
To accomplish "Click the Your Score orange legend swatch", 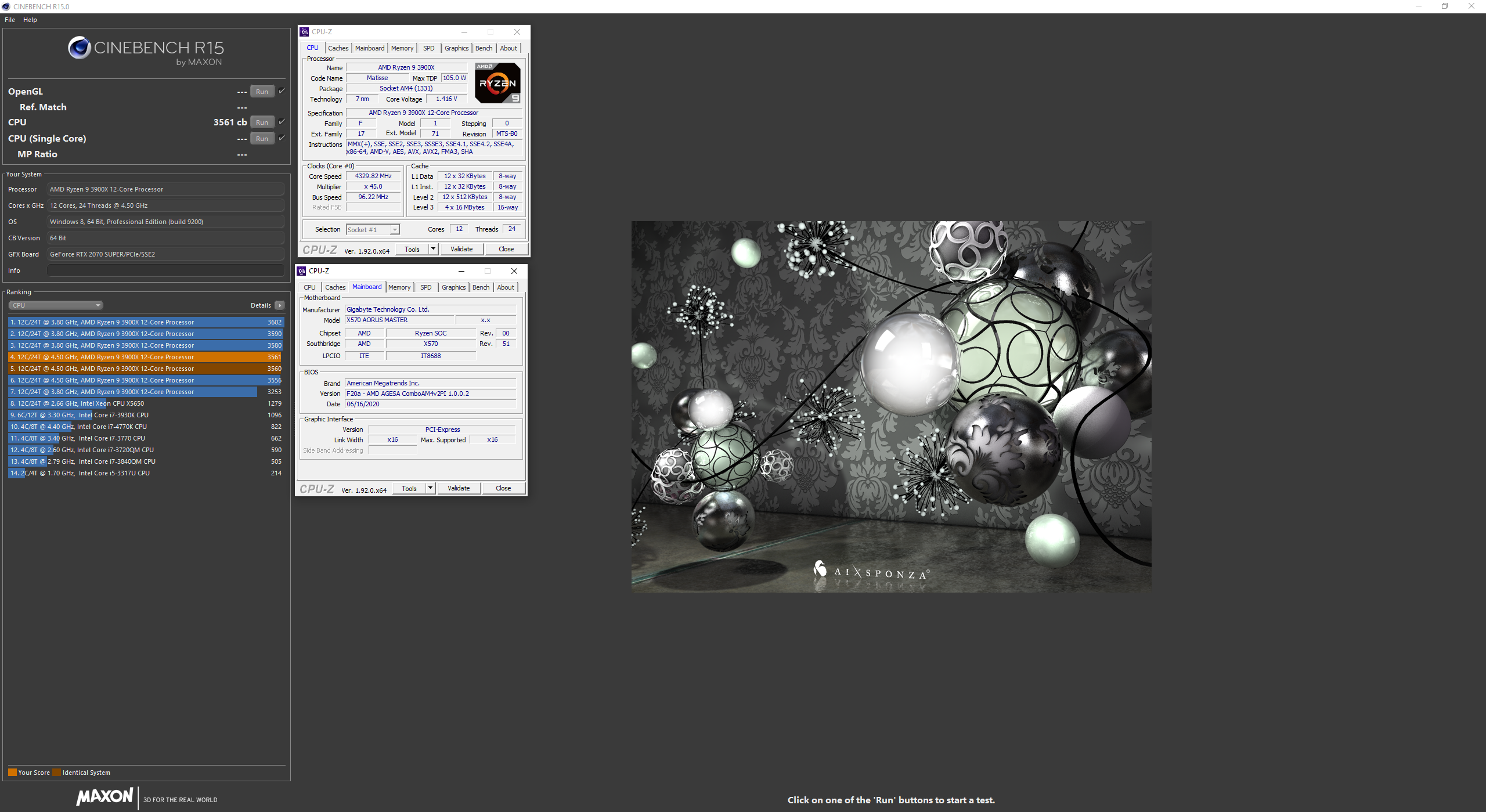I will click(12, 773).
